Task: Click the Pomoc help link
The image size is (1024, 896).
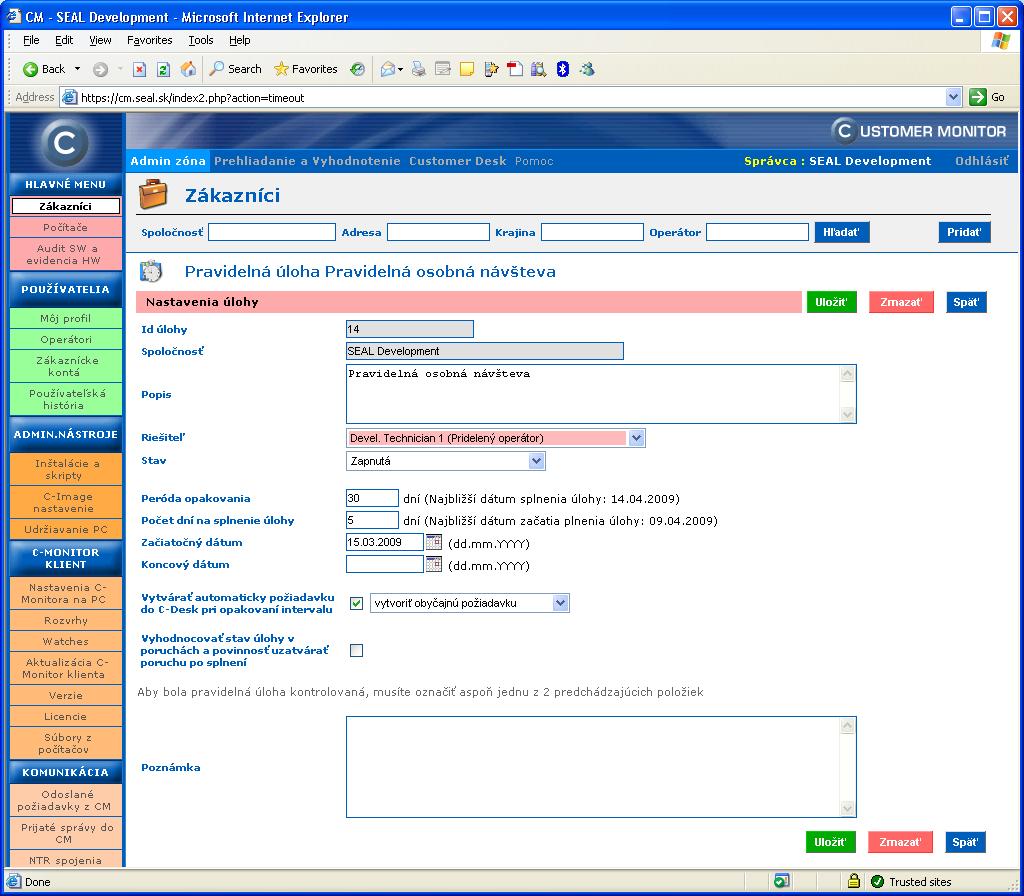Action: pyautogui.click(x=534, y=161)
